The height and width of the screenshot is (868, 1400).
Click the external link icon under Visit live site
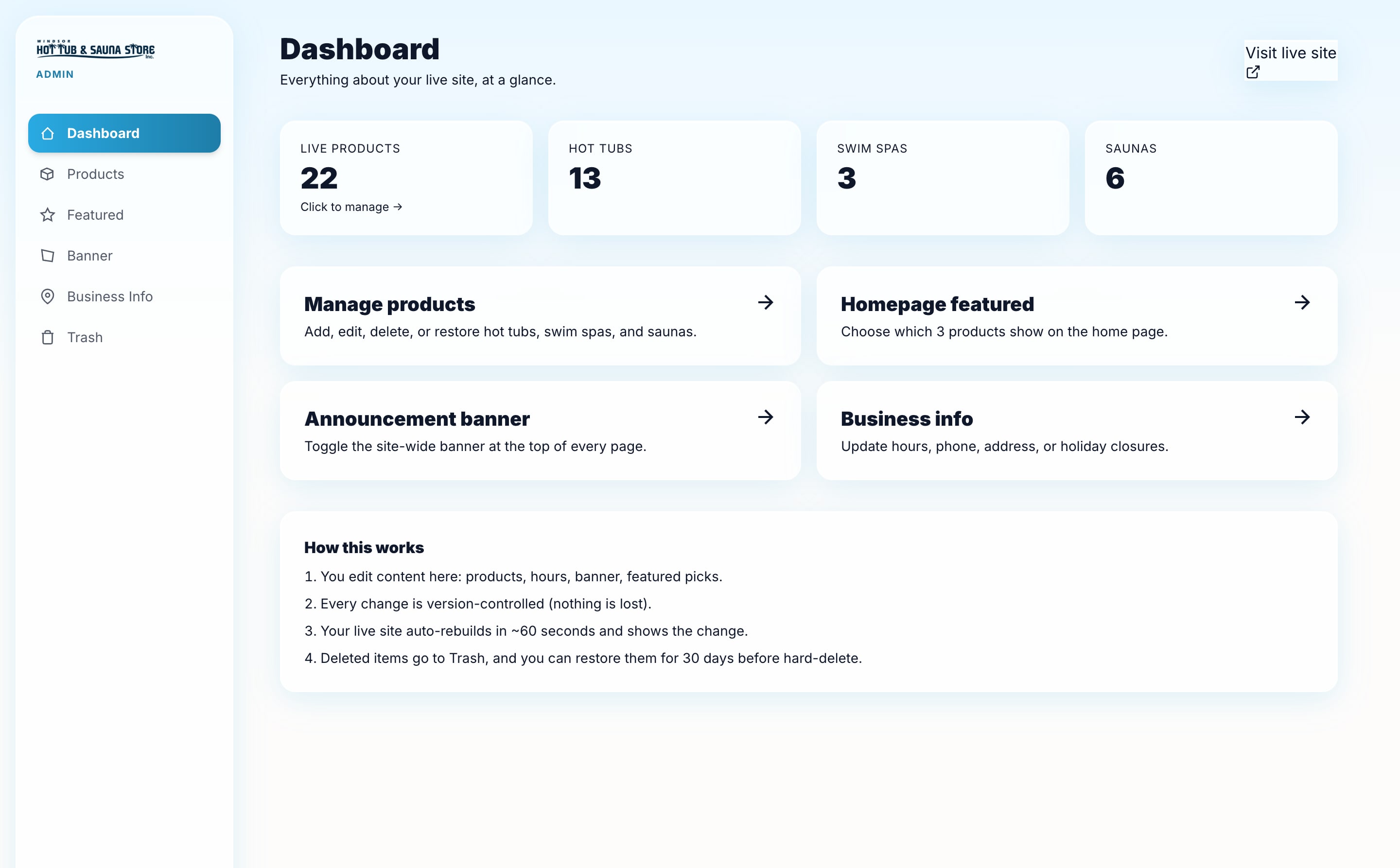coord(1253,72)
